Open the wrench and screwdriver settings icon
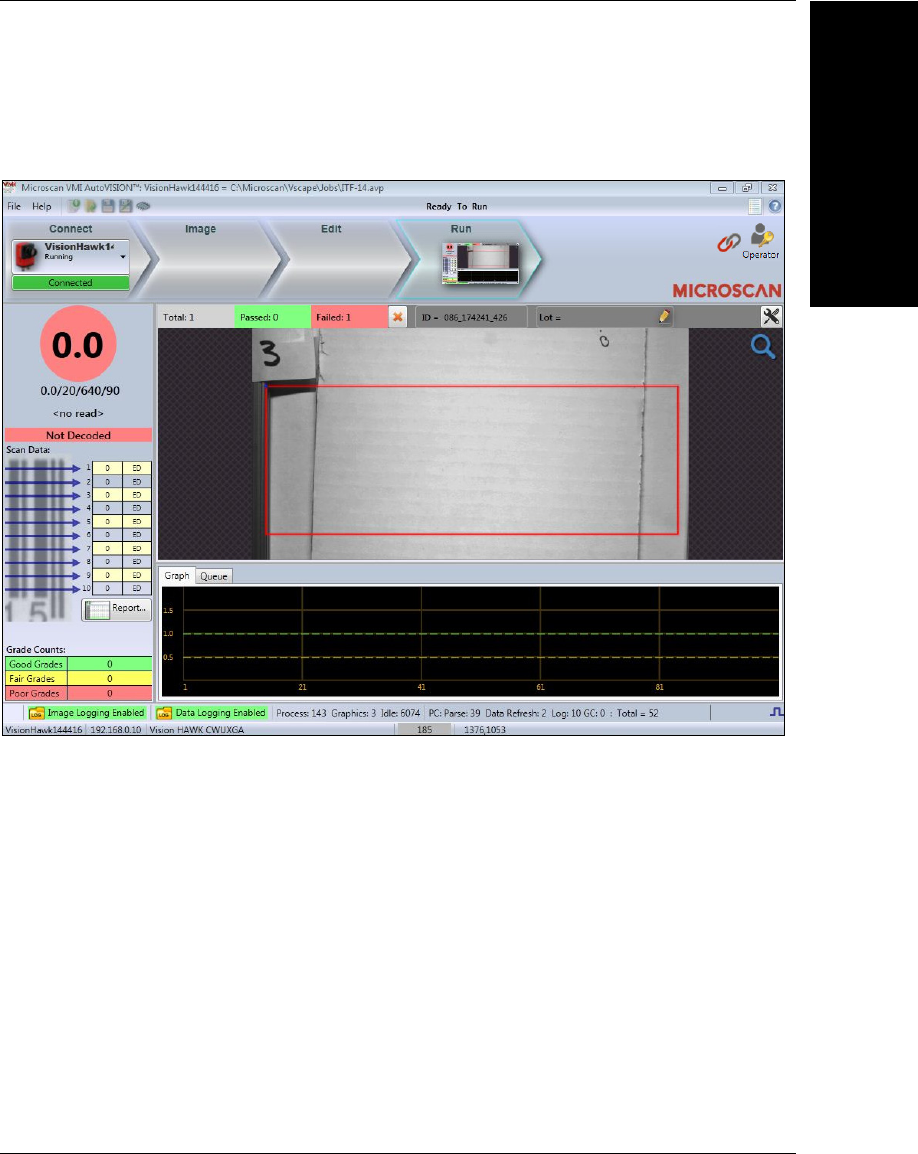 click(771, 316)
